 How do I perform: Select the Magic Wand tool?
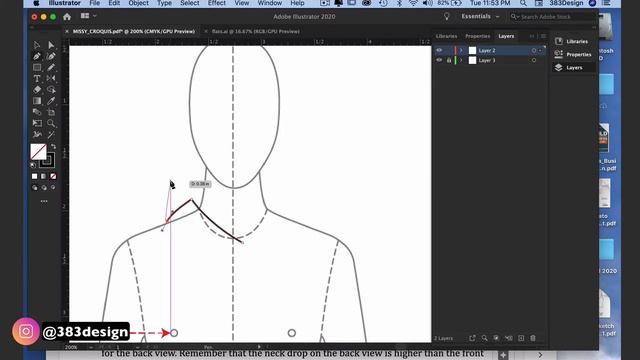click(51, 134)
